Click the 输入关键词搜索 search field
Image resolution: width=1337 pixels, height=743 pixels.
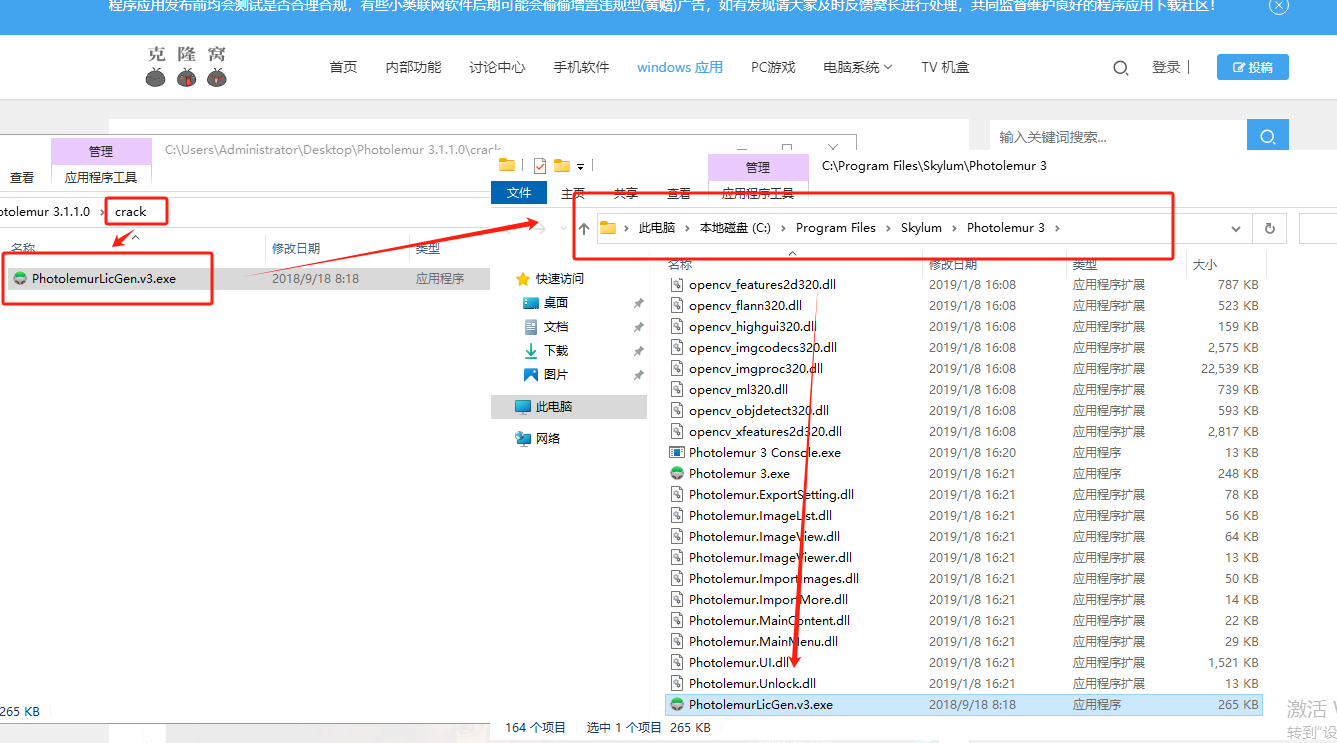tap(1118, 137)
